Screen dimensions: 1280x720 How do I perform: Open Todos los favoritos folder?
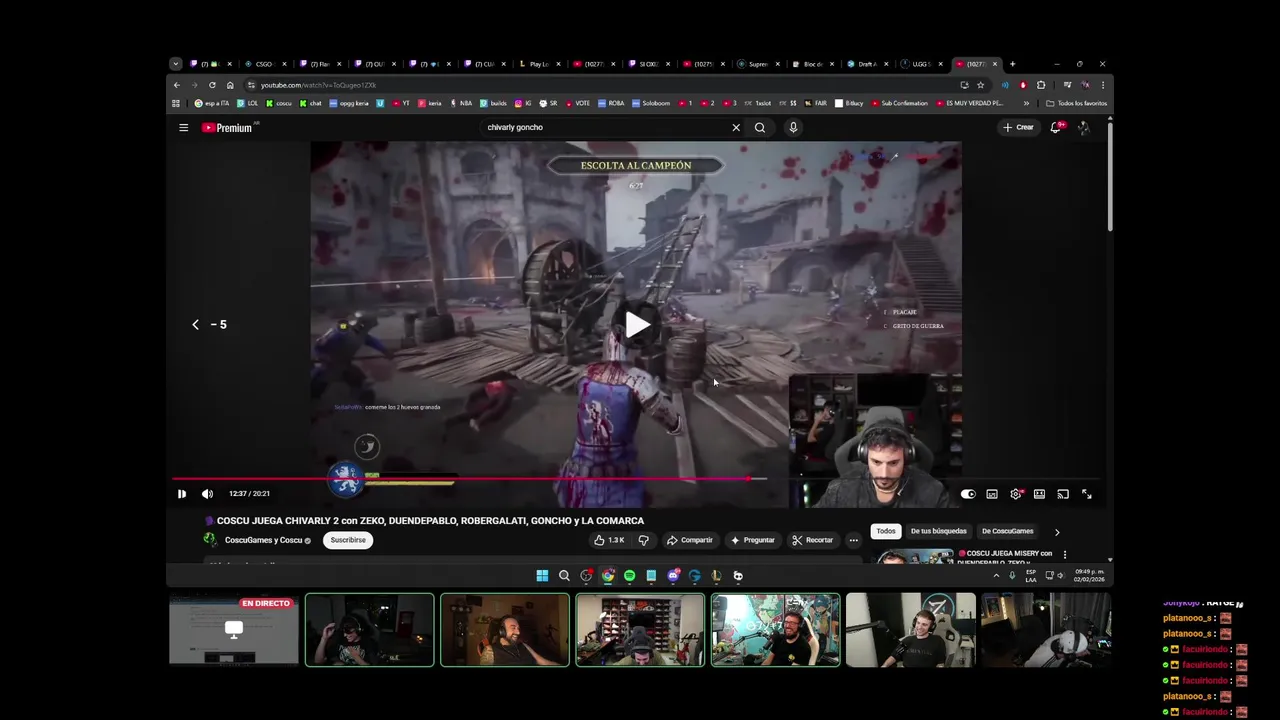click(1077, 103)
